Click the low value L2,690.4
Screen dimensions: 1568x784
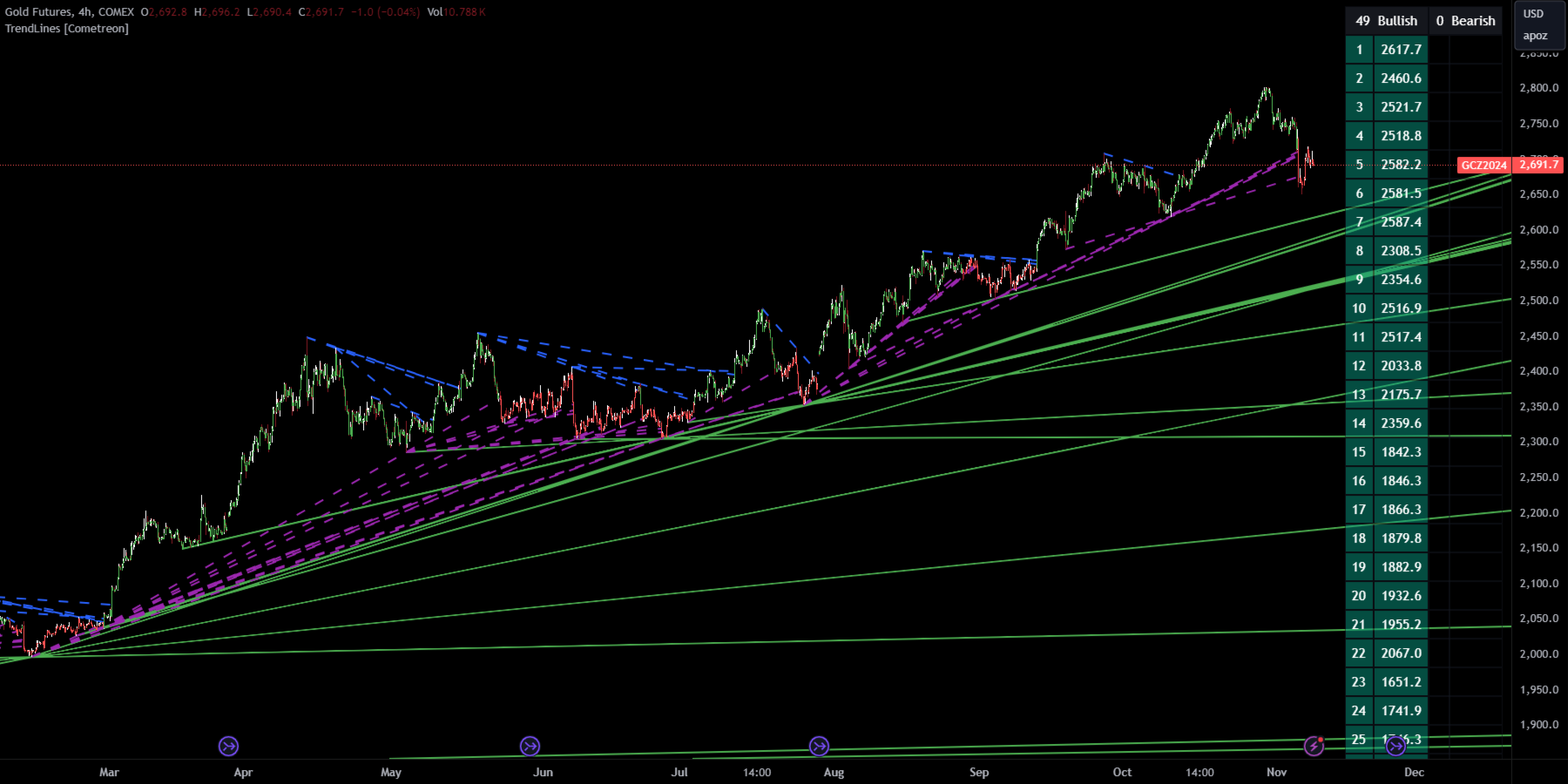269,12
